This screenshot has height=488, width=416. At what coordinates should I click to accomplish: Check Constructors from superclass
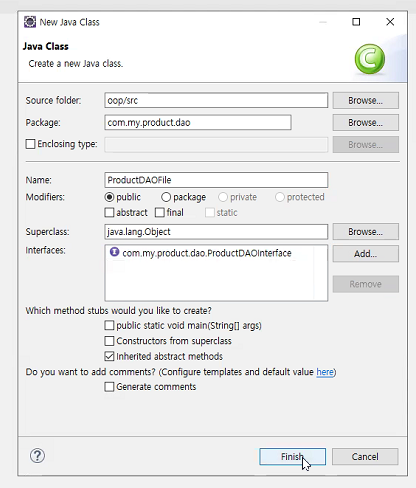pyautogui.click(x=109, y=341)
